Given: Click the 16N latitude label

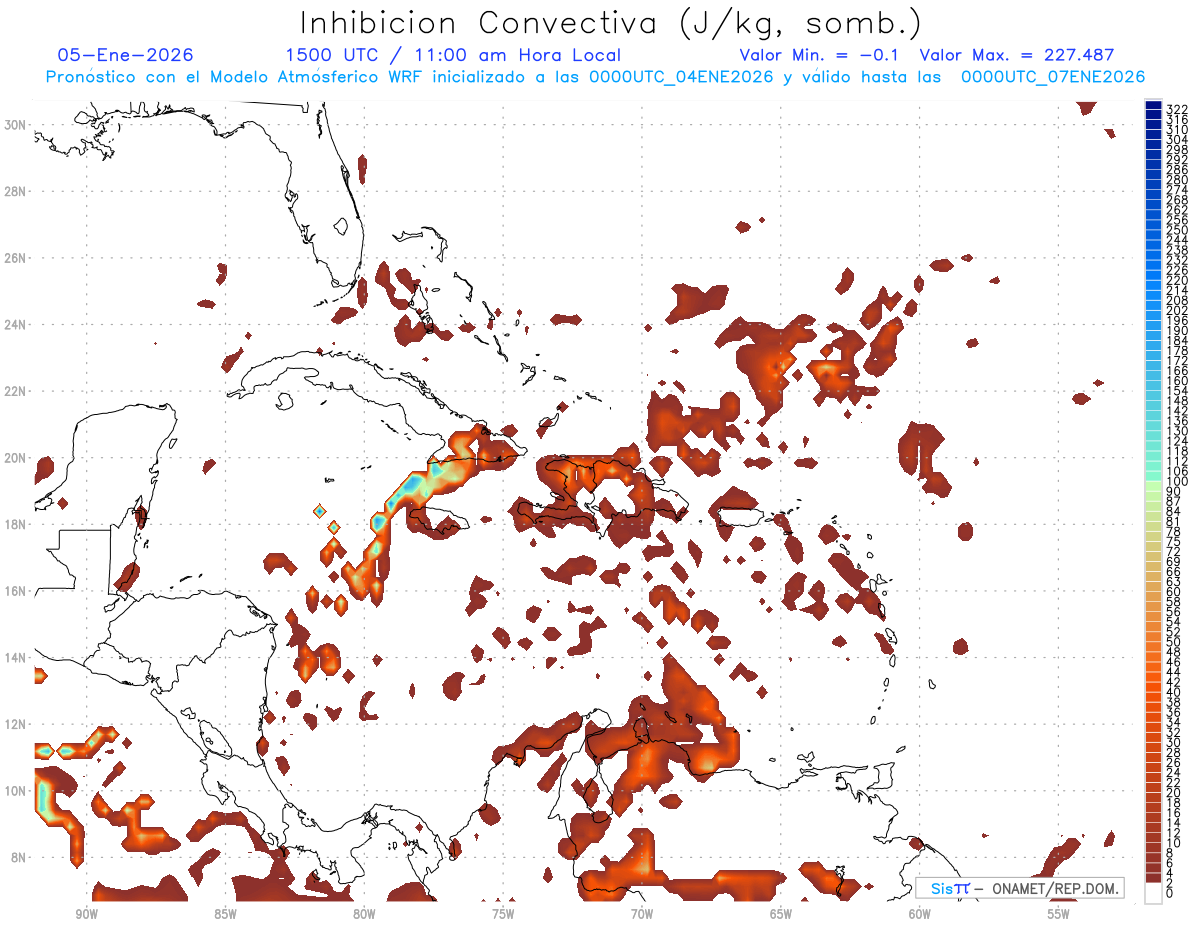Looking at the screenshot, I should (14, 591).
